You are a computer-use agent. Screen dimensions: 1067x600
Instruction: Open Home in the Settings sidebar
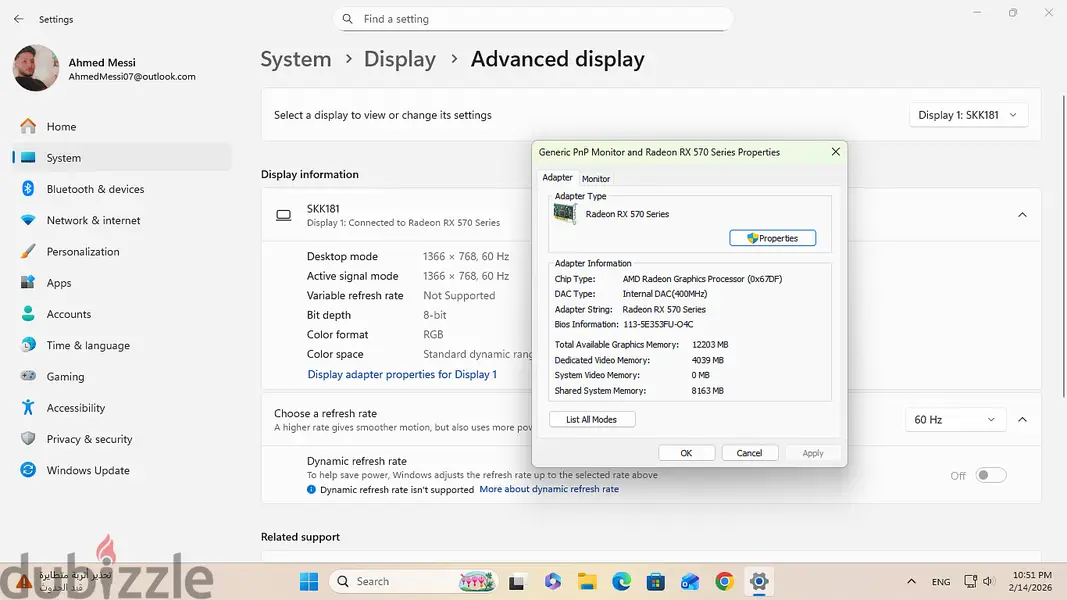(x=122, y=127)
